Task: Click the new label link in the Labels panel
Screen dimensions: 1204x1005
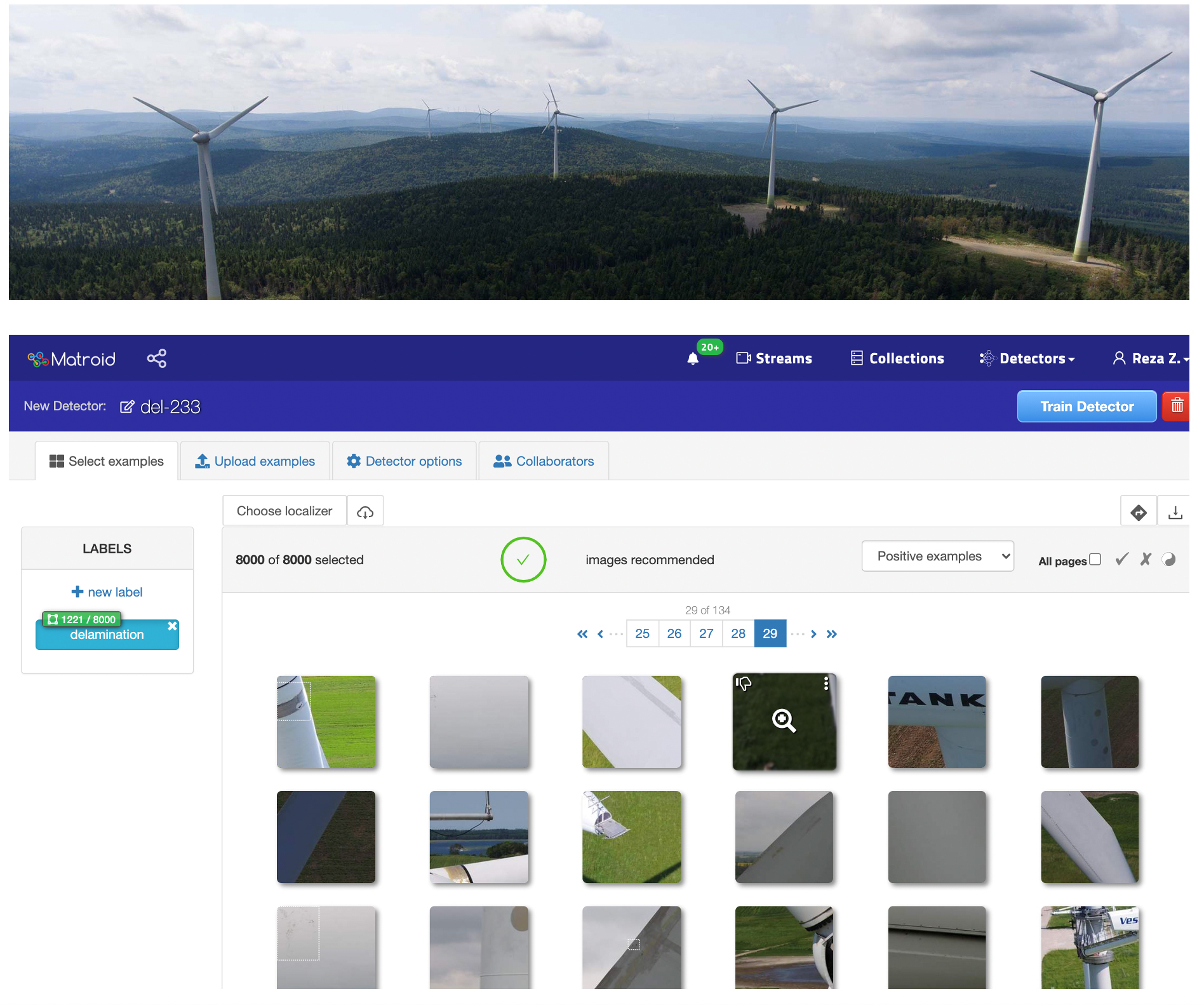Action: 107,591
